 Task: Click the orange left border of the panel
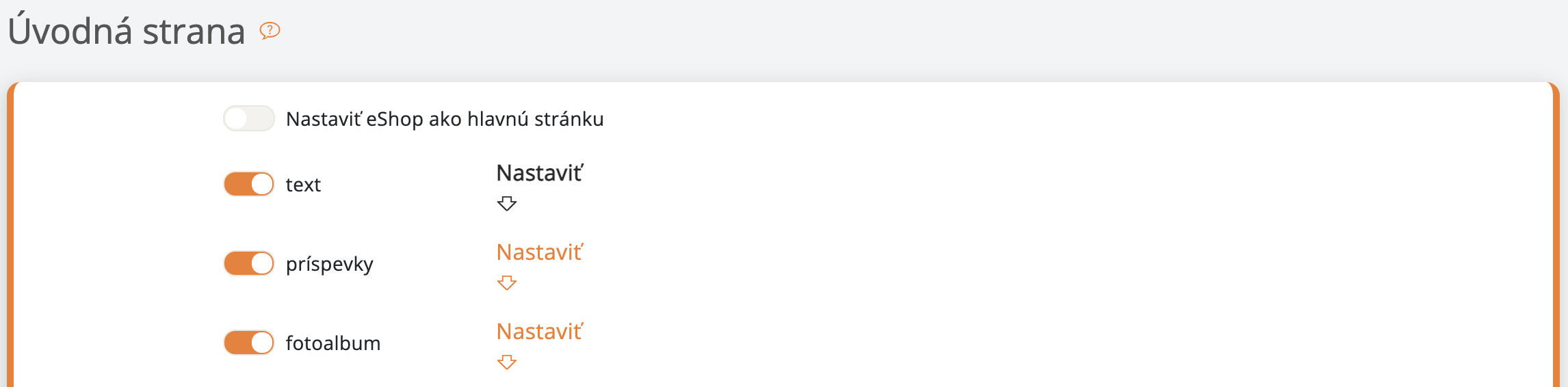click(10, 239)
